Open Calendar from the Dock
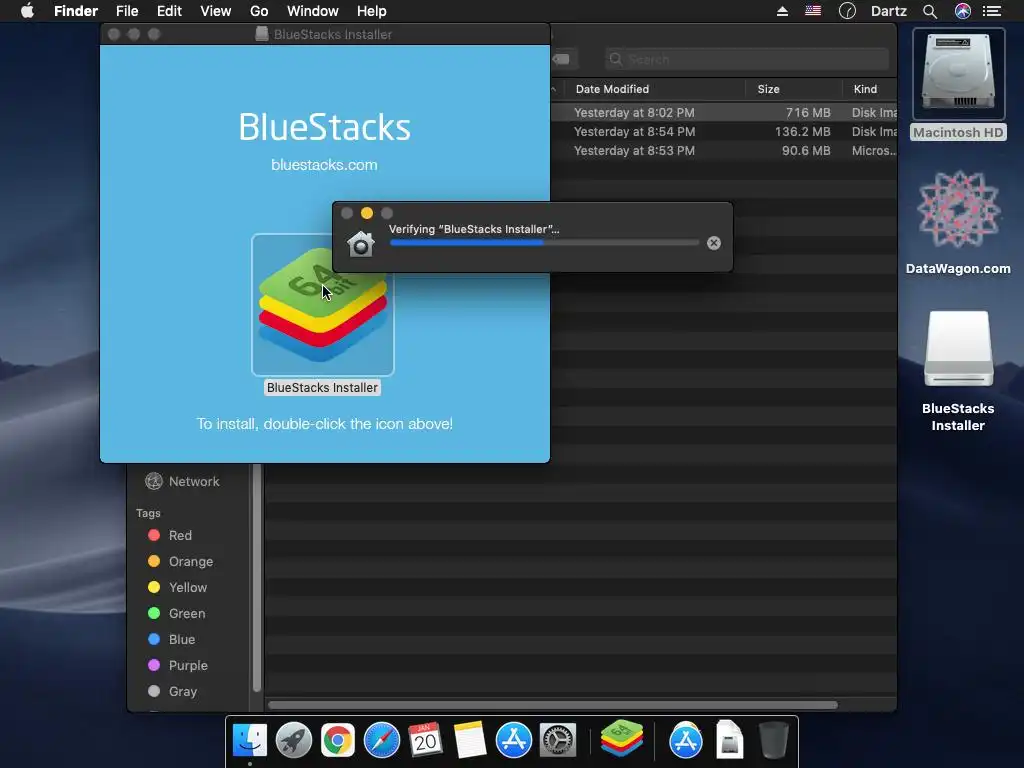The image size is (1024, 768). click(x=426, y=741)
